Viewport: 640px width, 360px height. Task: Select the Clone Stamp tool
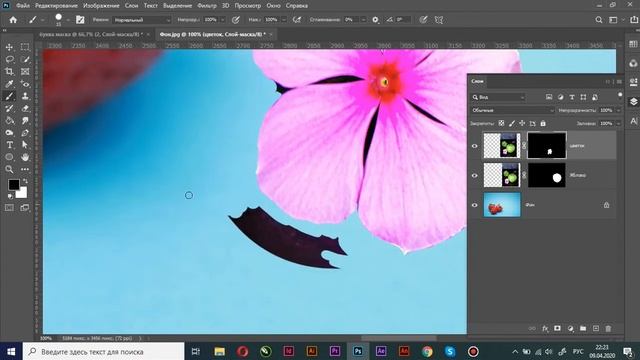(25, 96)
